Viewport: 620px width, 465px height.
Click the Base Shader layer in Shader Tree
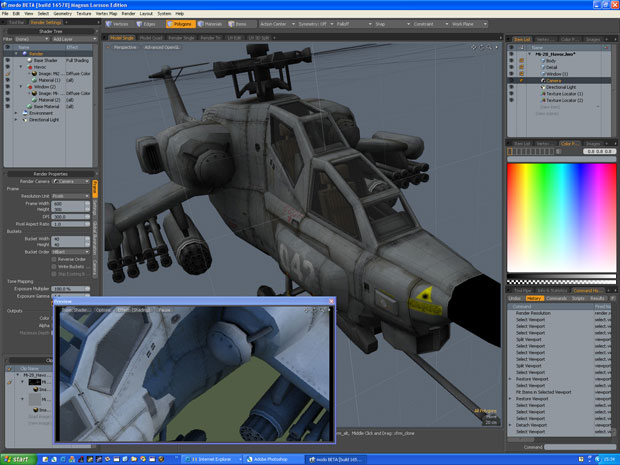(47, 60)
